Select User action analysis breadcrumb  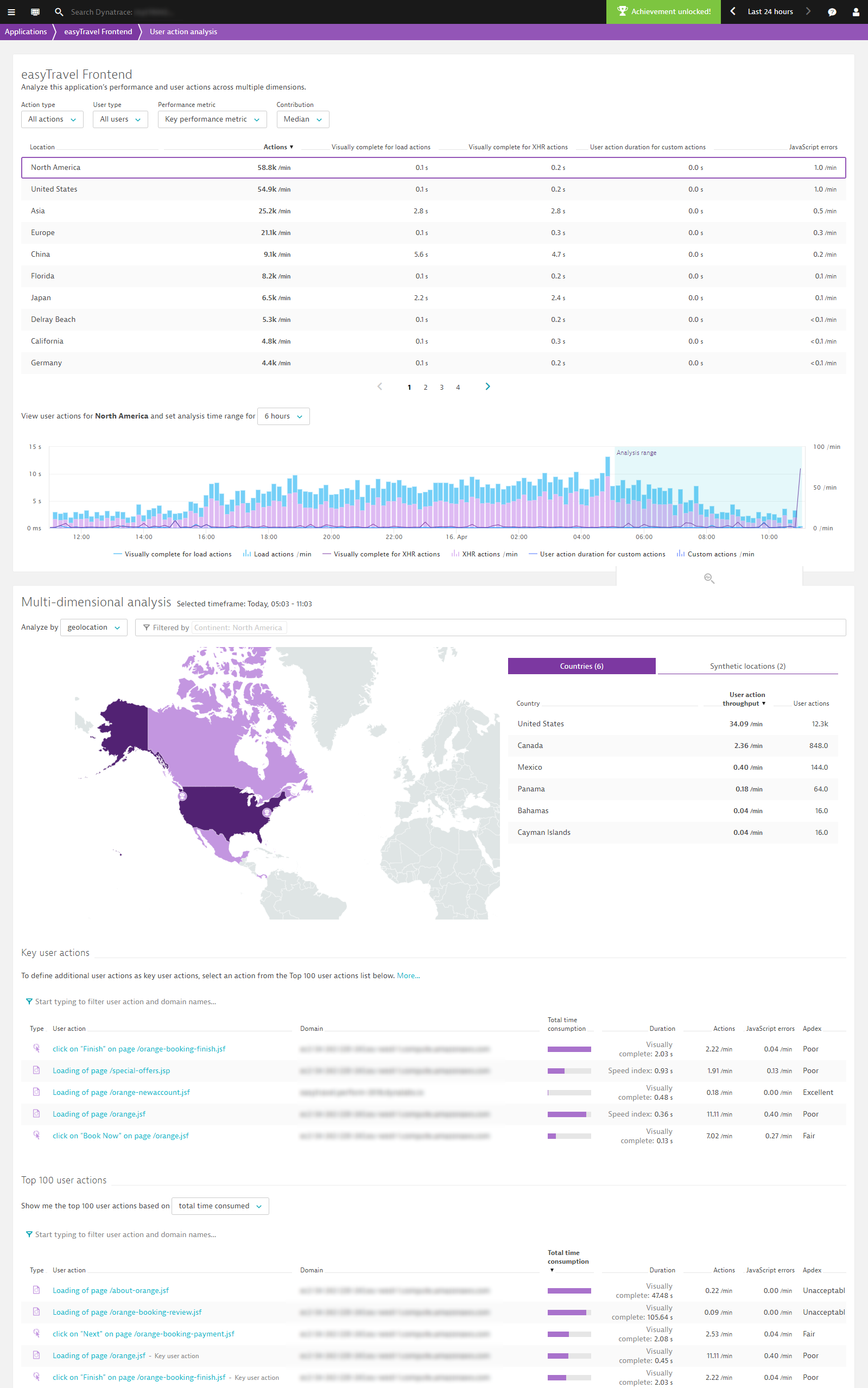click(x=183, y=31)
